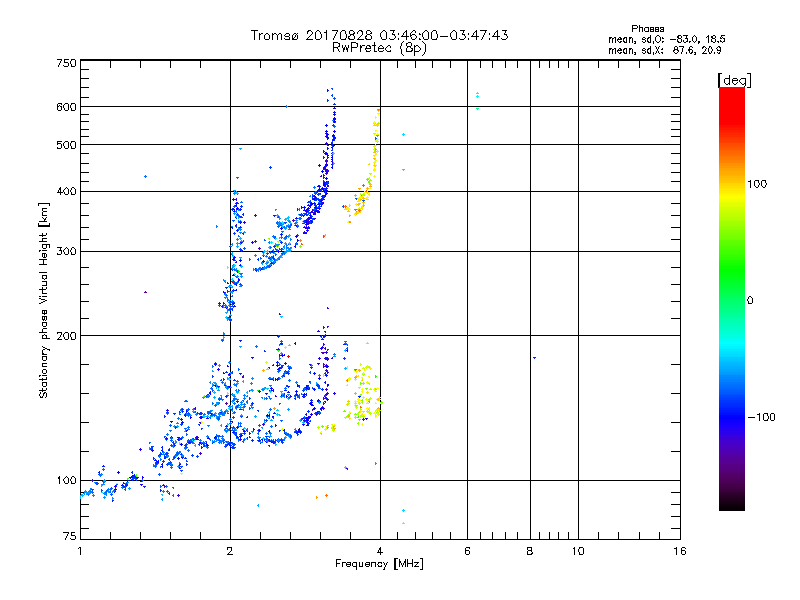Click the 'Frequency [MHz]' axis label
This screenshot has height=600, width=800.
(379, 564)
